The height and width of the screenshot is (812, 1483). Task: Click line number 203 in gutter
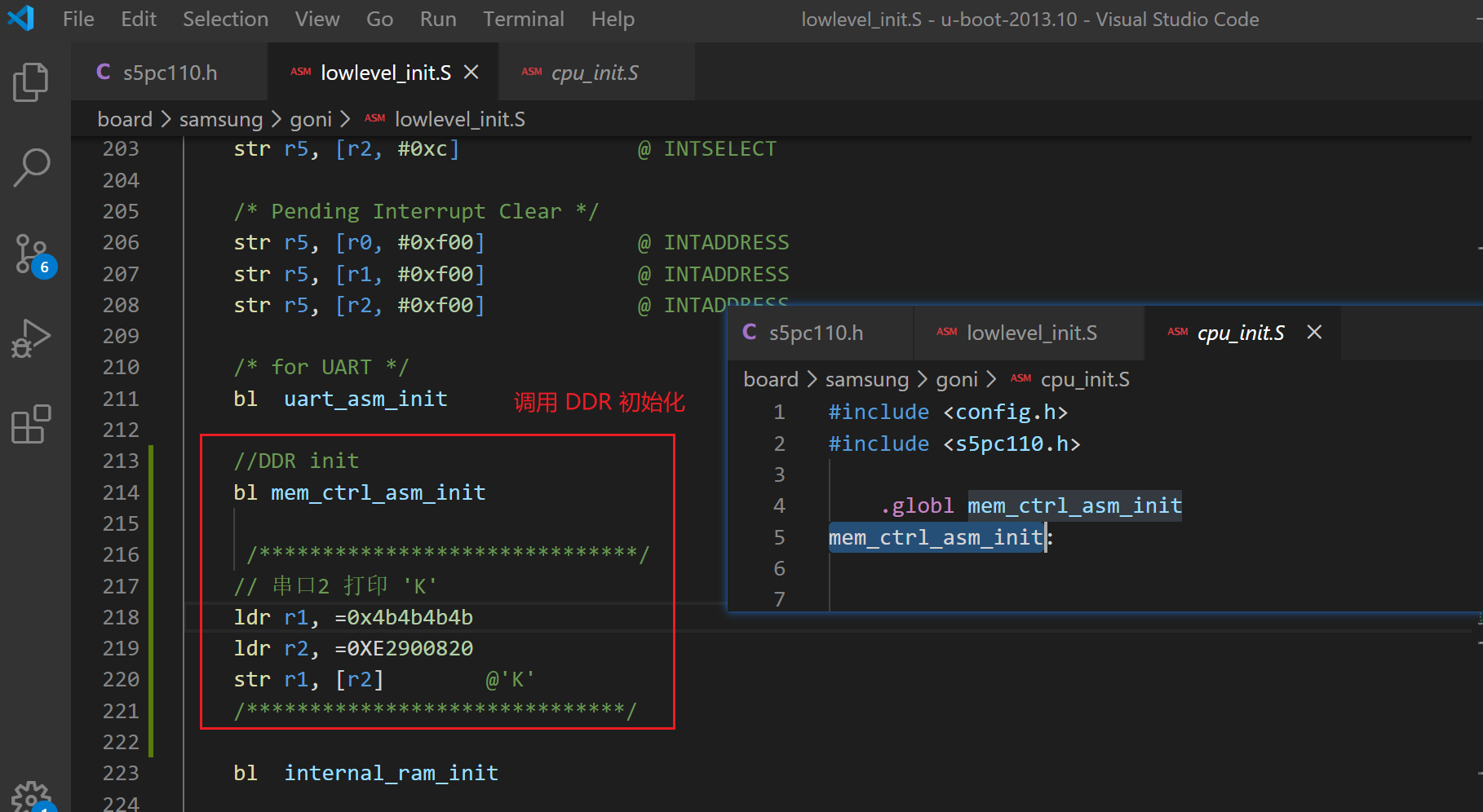pyautogui.click(x=121, y=149)
